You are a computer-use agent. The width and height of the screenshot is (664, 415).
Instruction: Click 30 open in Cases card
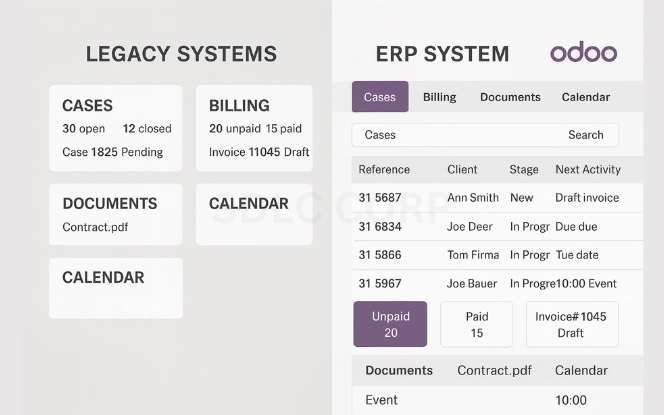(x=83, y=129)
